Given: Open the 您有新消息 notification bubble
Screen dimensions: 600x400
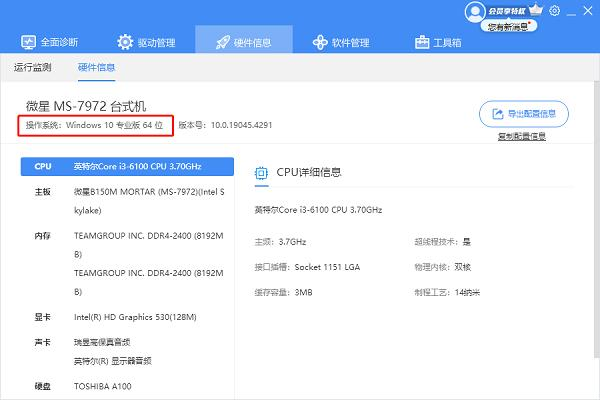Looking at the screenshot, I should tap(509, 26).
